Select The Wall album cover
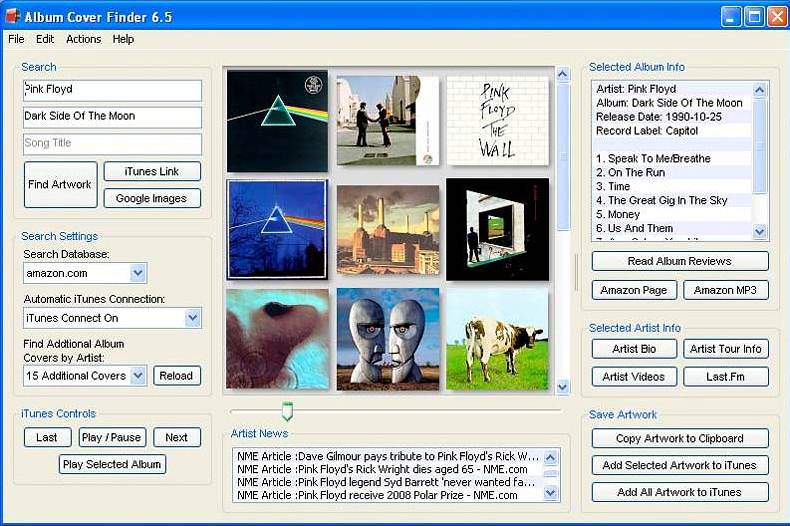Screen dimensions: 790x526 (497, 121)
